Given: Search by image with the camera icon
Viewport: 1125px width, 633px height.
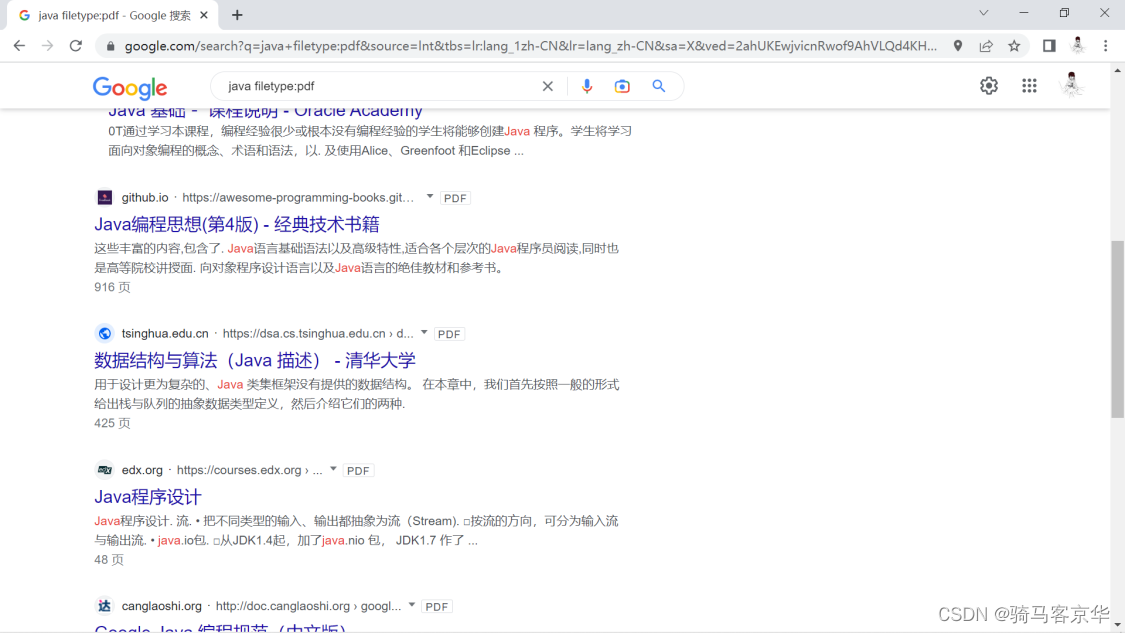Looking at the screenshot, I should tap(622, 86).
